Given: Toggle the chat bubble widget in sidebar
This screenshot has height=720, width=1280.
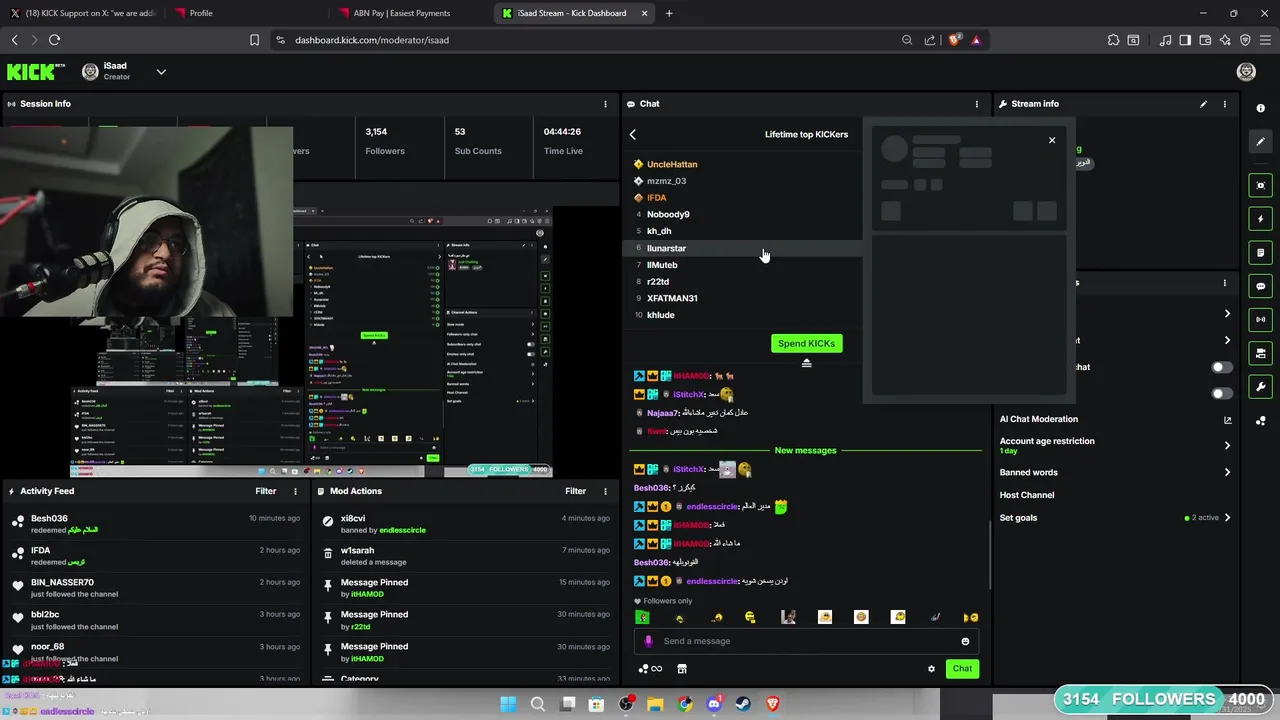Looking at the screenshot, I should (x=1261, y=286).
